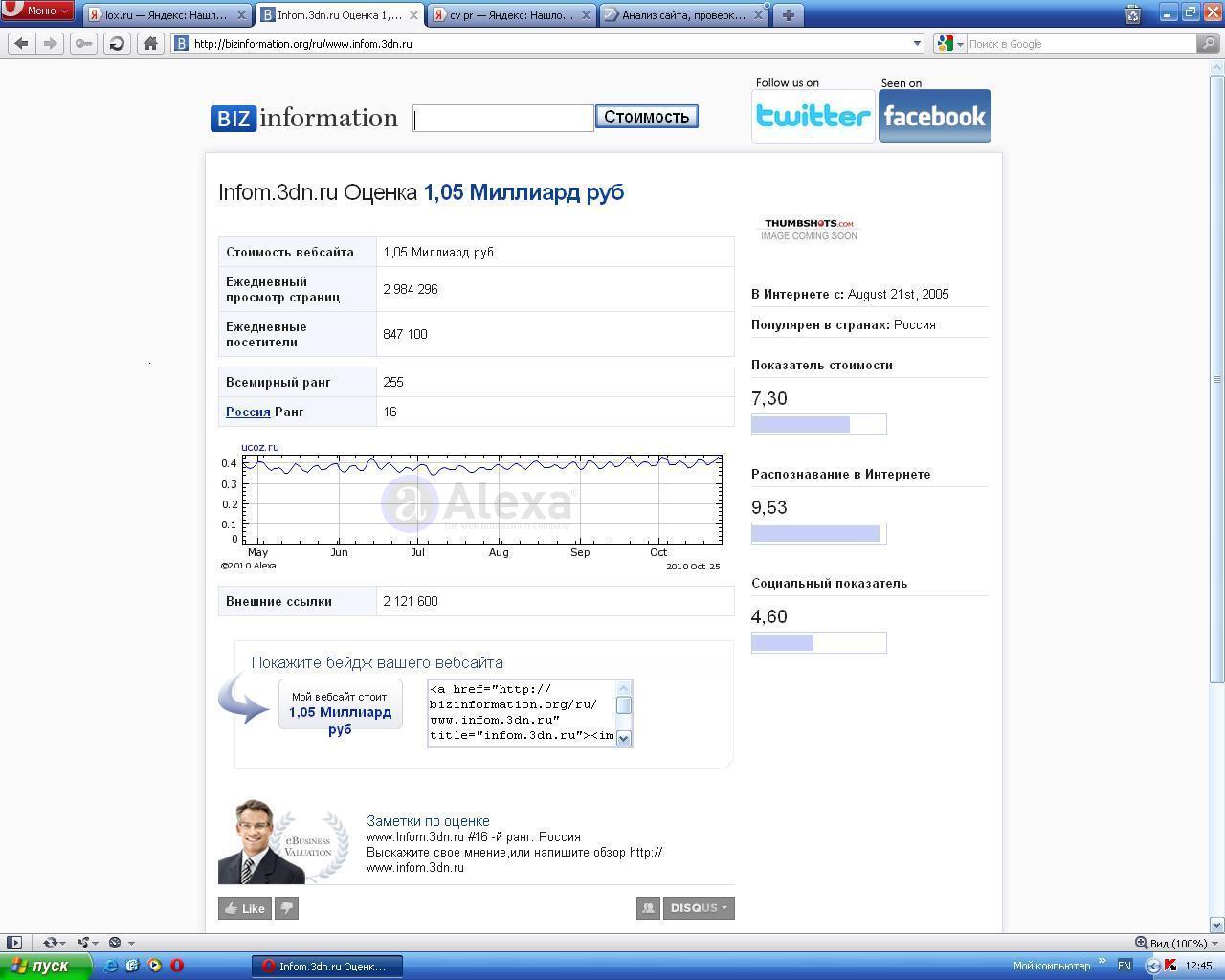This screenshot has width=1225, height=980.
Task: Expand the DISQUS dropdown menu
Action: [698, 908]
